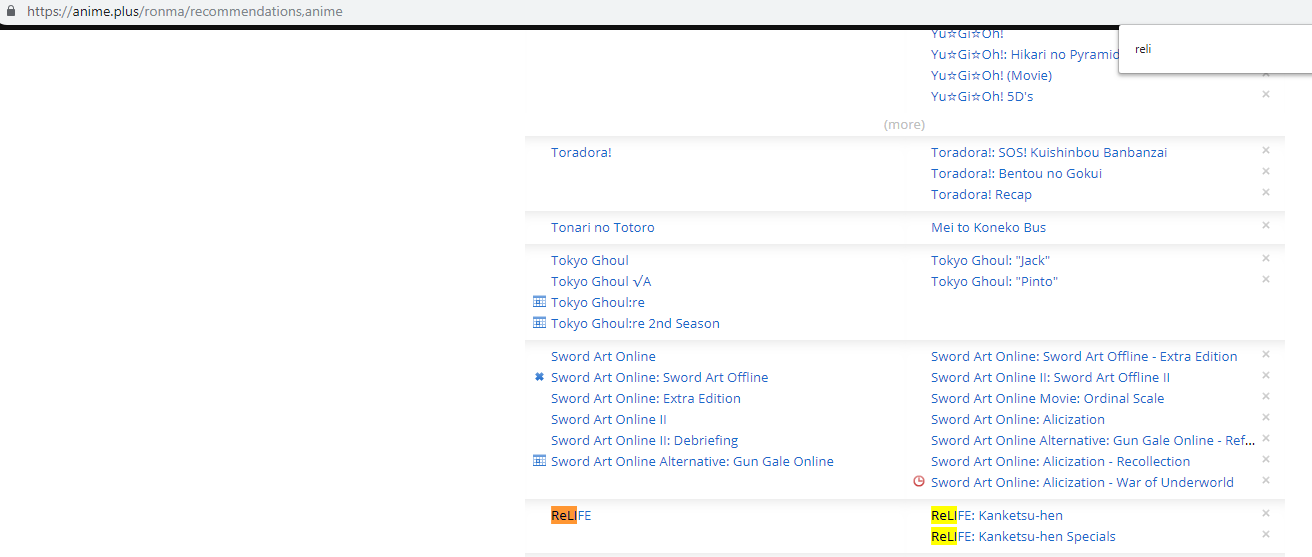
Task: Remove Tokyo Ghoul: "Jack" using its x
Action: point(1266,258)
